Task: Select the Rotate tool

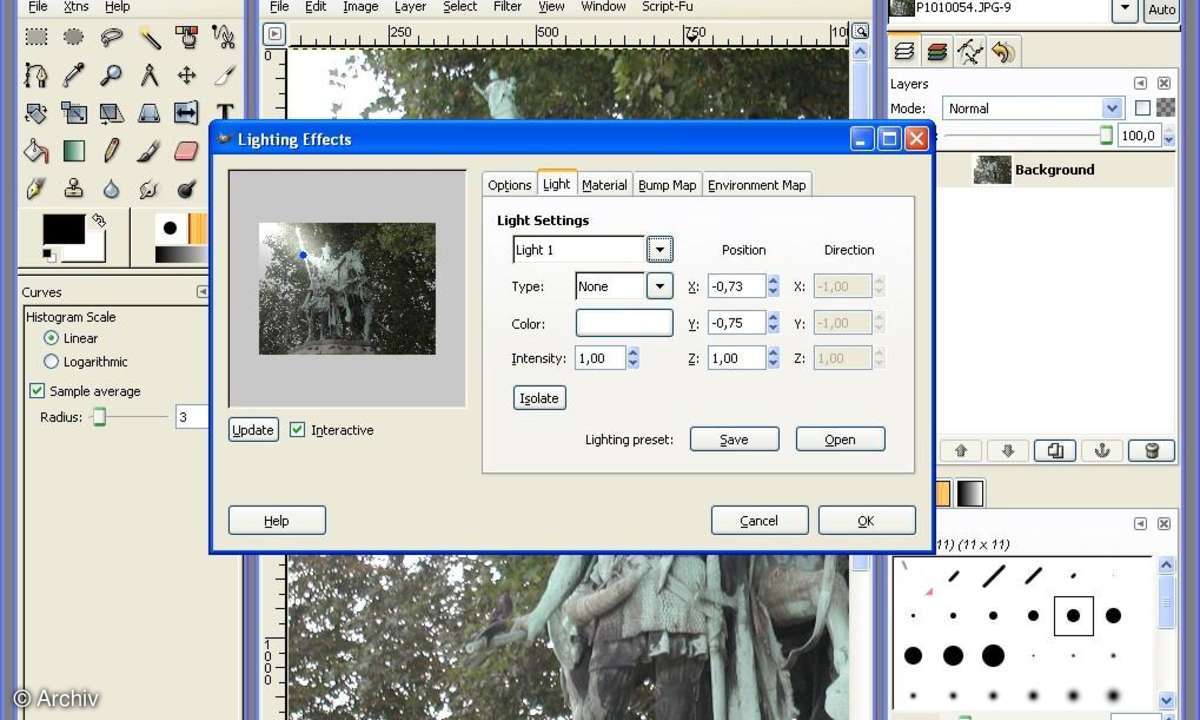Action: coord(36,113)
